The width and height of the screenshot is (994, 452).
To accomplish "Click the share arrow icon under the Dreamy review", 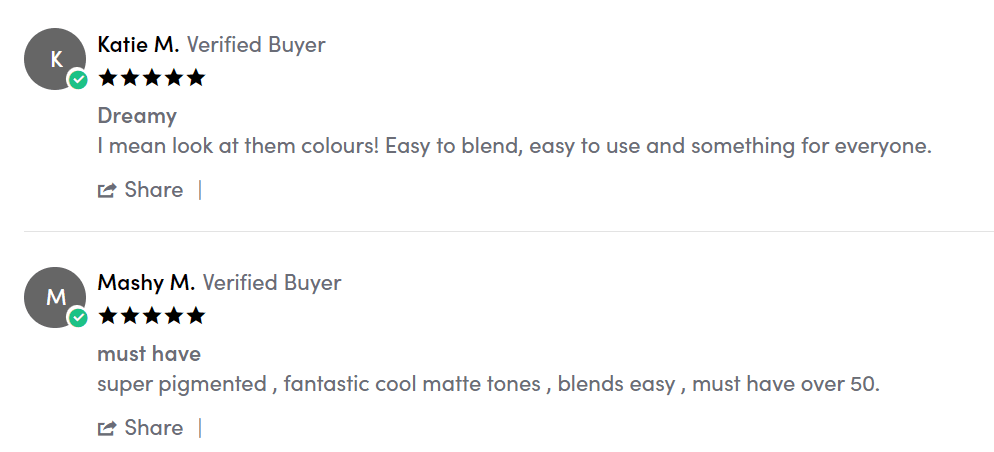I will pyautogui.click(x=107, y=190).
